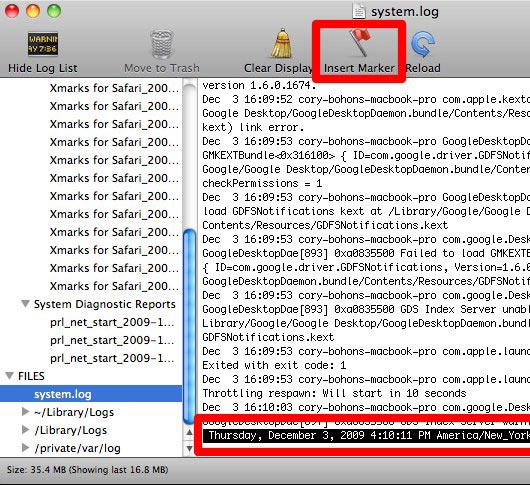Click the Insert Marker flag icon
The image size is (530, 485).
pos(359,43)
